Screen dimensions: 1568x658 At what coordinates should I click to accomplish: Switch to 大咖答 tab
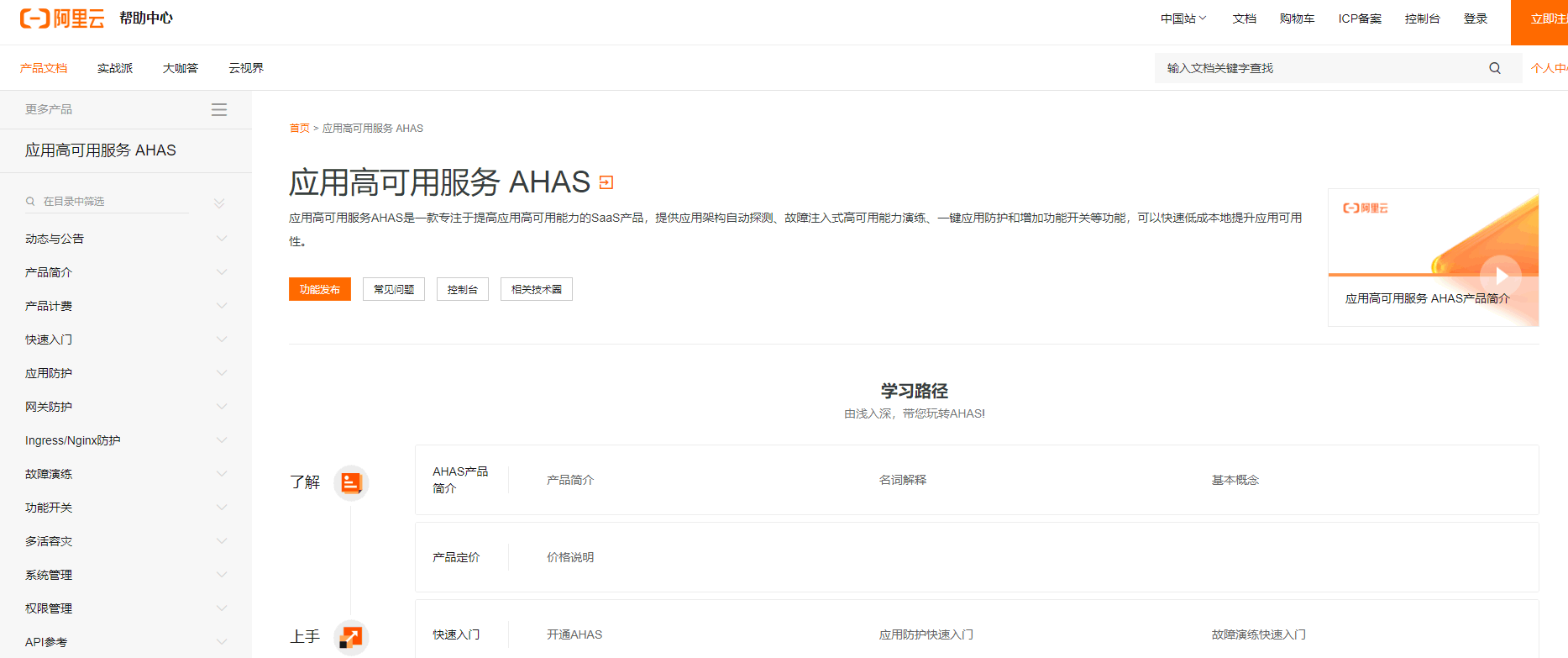(181, 68)
